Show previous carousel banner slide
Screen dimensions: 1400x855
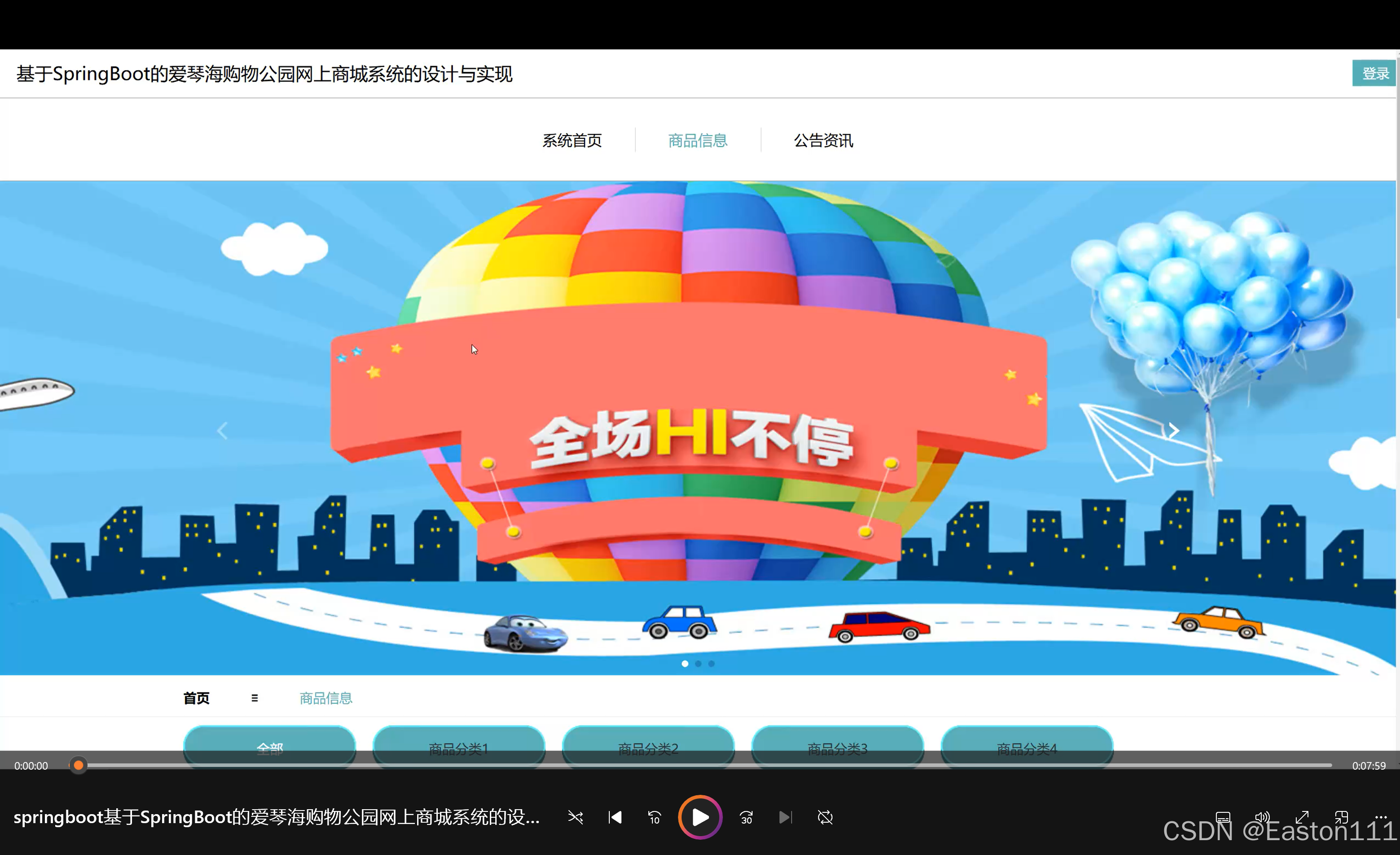[223, 431]
